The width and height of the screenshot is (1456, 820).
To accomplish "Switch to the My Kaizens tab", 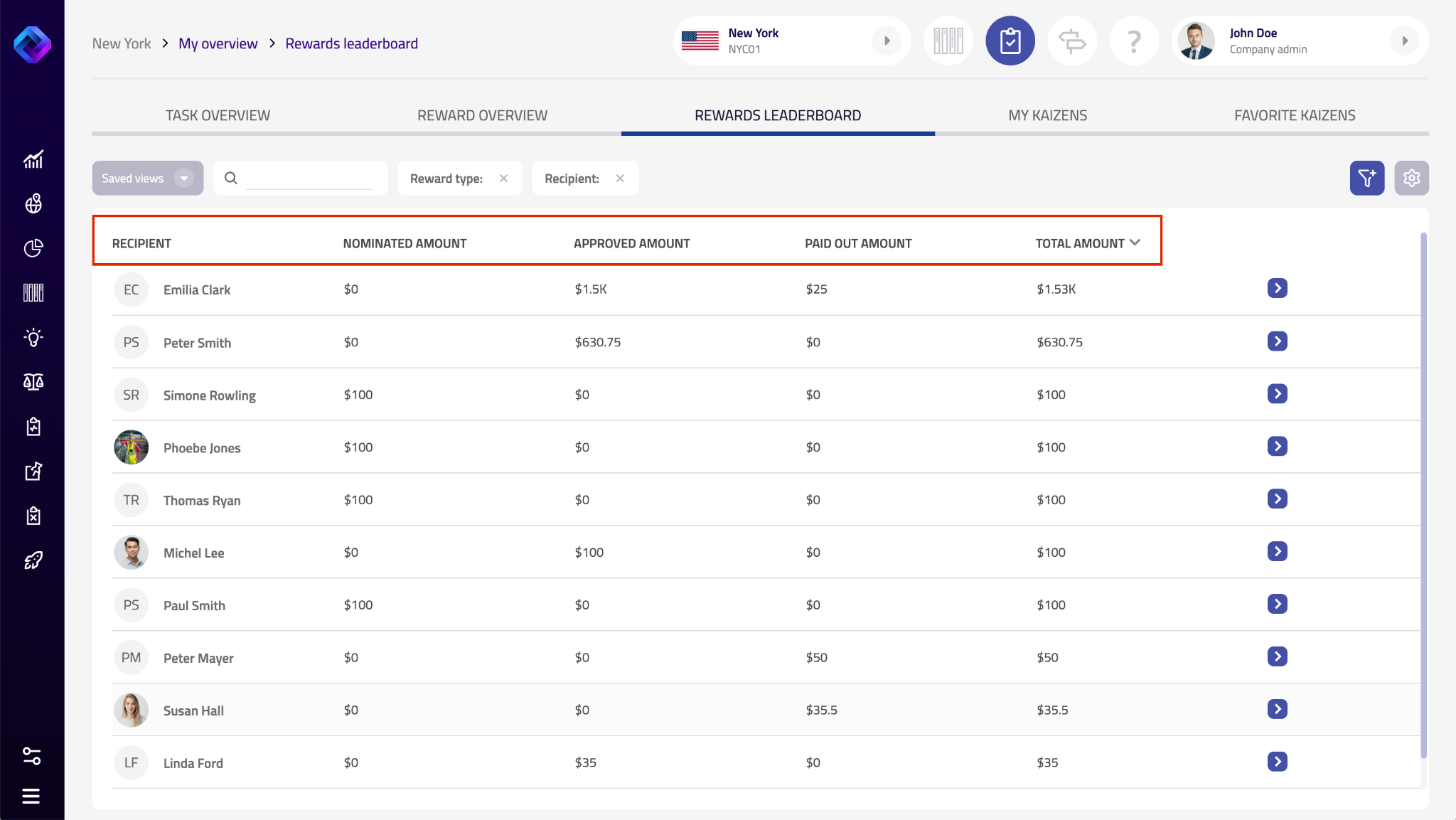I will click(x=1047, y=115).
